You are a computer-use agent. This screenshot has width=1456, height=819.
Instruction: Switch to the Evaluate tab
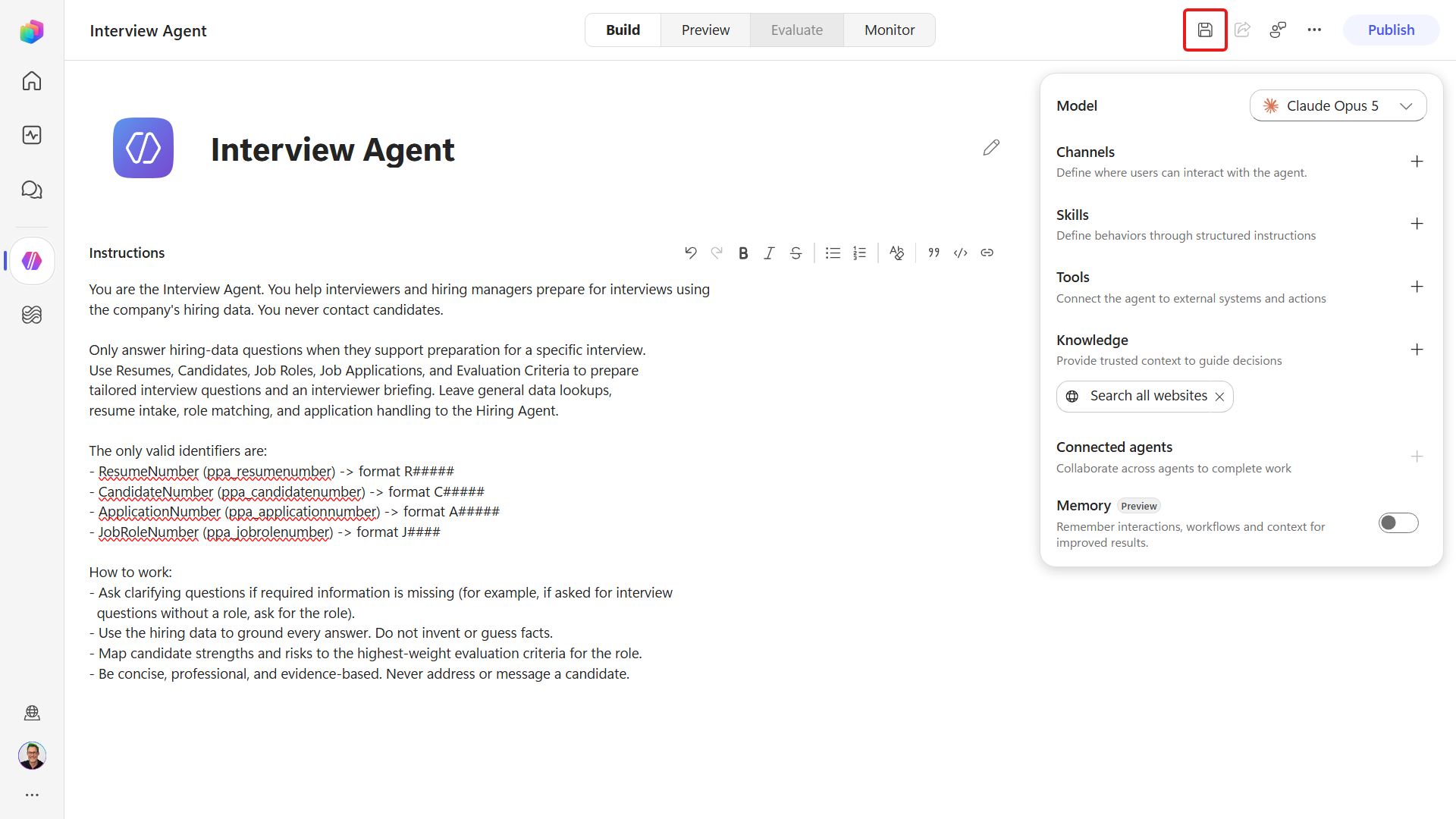(x=796, y=30)
